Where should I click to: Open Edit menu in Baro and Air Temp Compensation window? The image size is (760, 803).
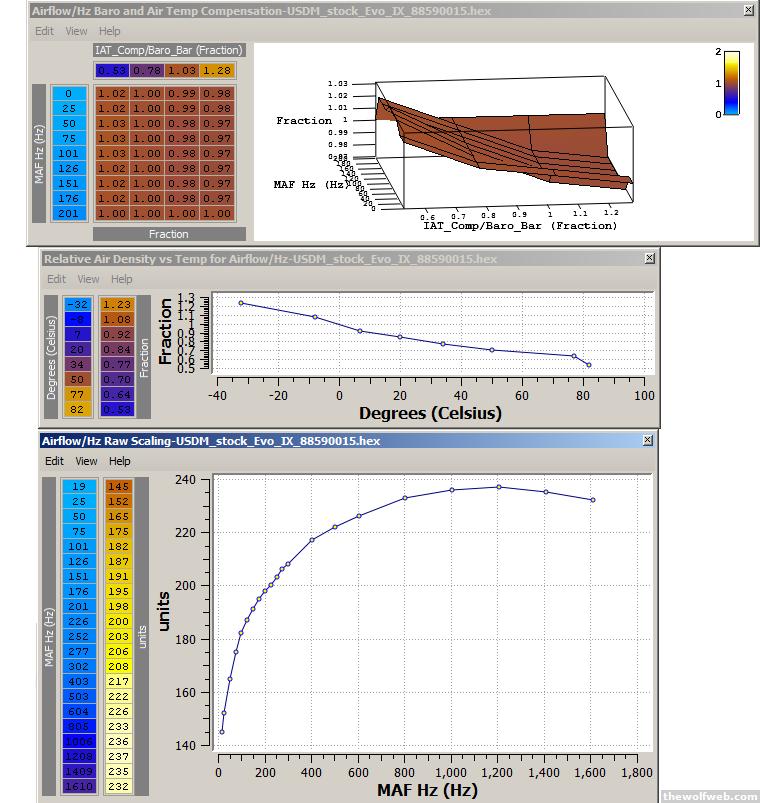coord(44,31)
